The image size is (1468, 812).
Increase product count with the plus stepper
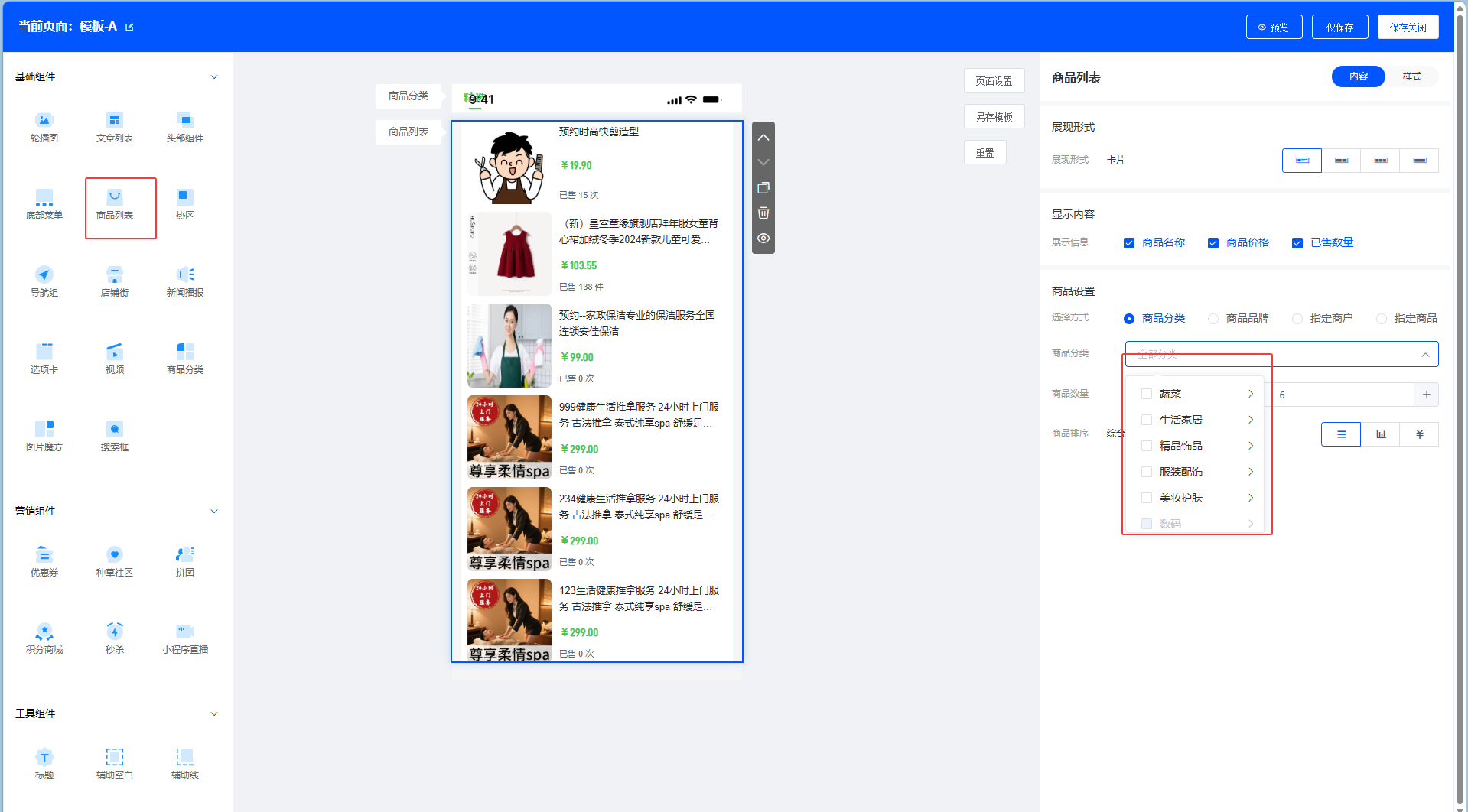(x=1426, y=395)
